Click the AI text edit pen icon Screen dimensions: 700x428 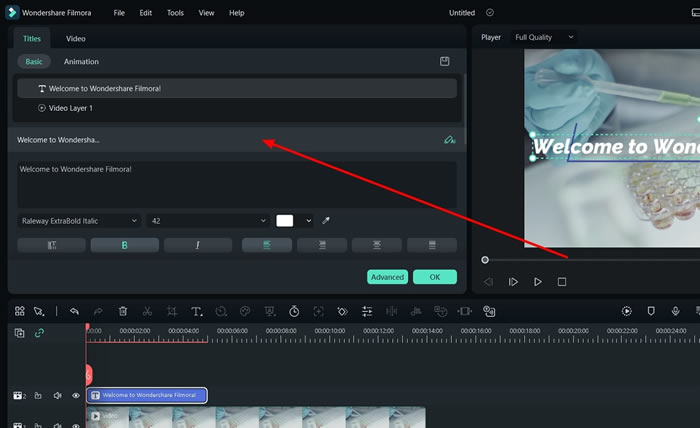(450, 140)
